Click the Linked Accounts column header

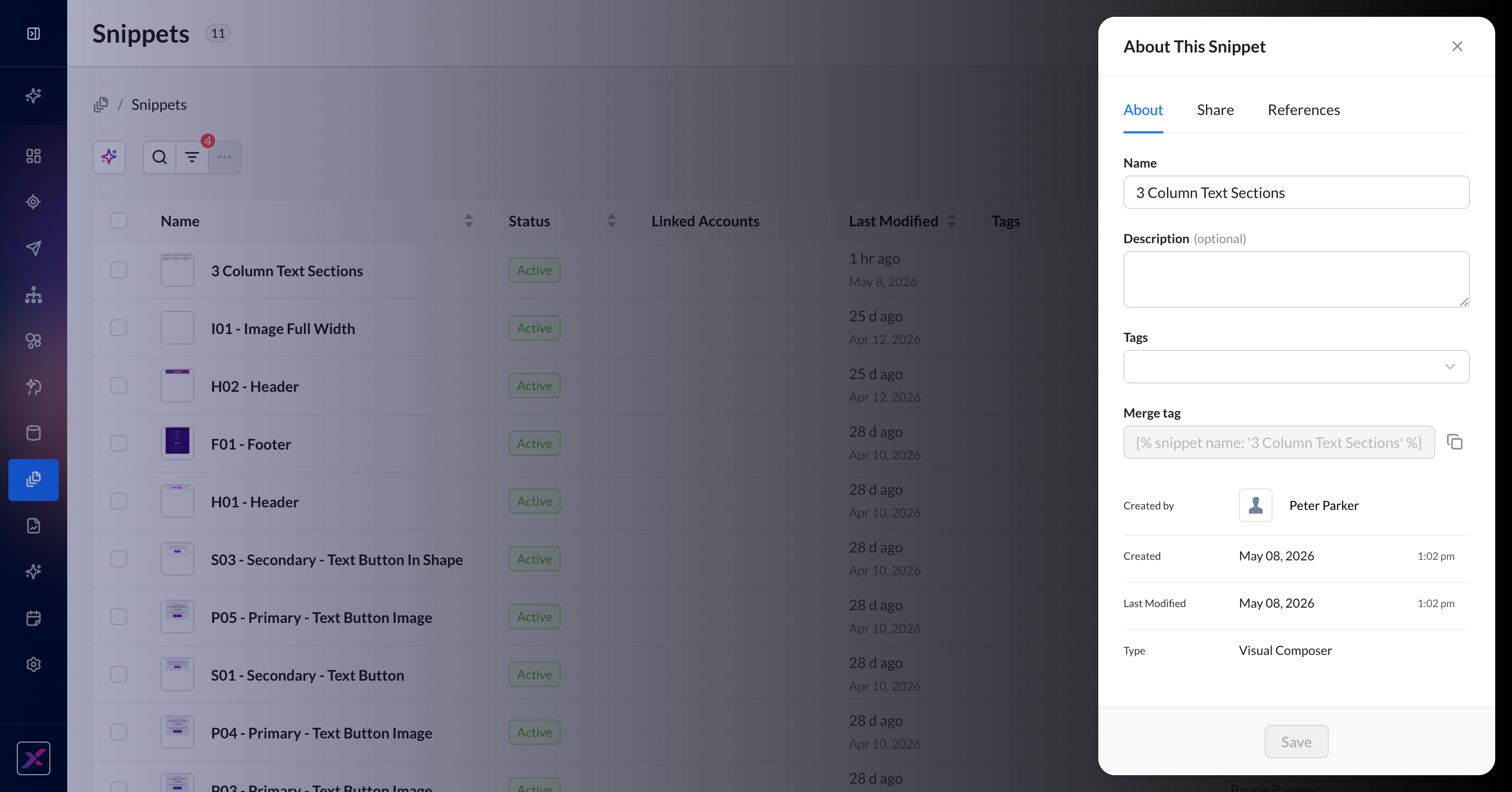tap(705, 221)
